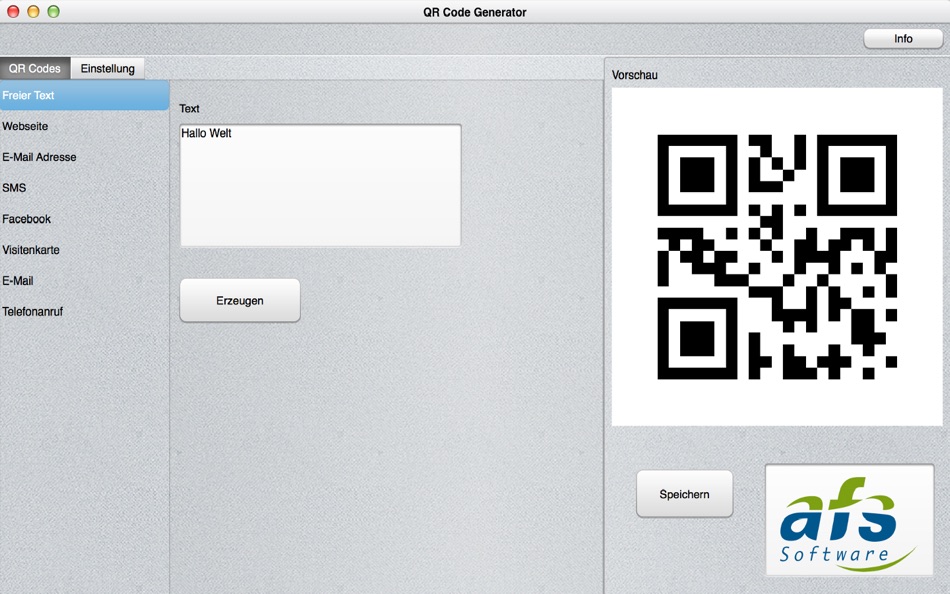Screen dimensions: 950x594
Task: Click the Vorschau label
Action: point(634,75)
